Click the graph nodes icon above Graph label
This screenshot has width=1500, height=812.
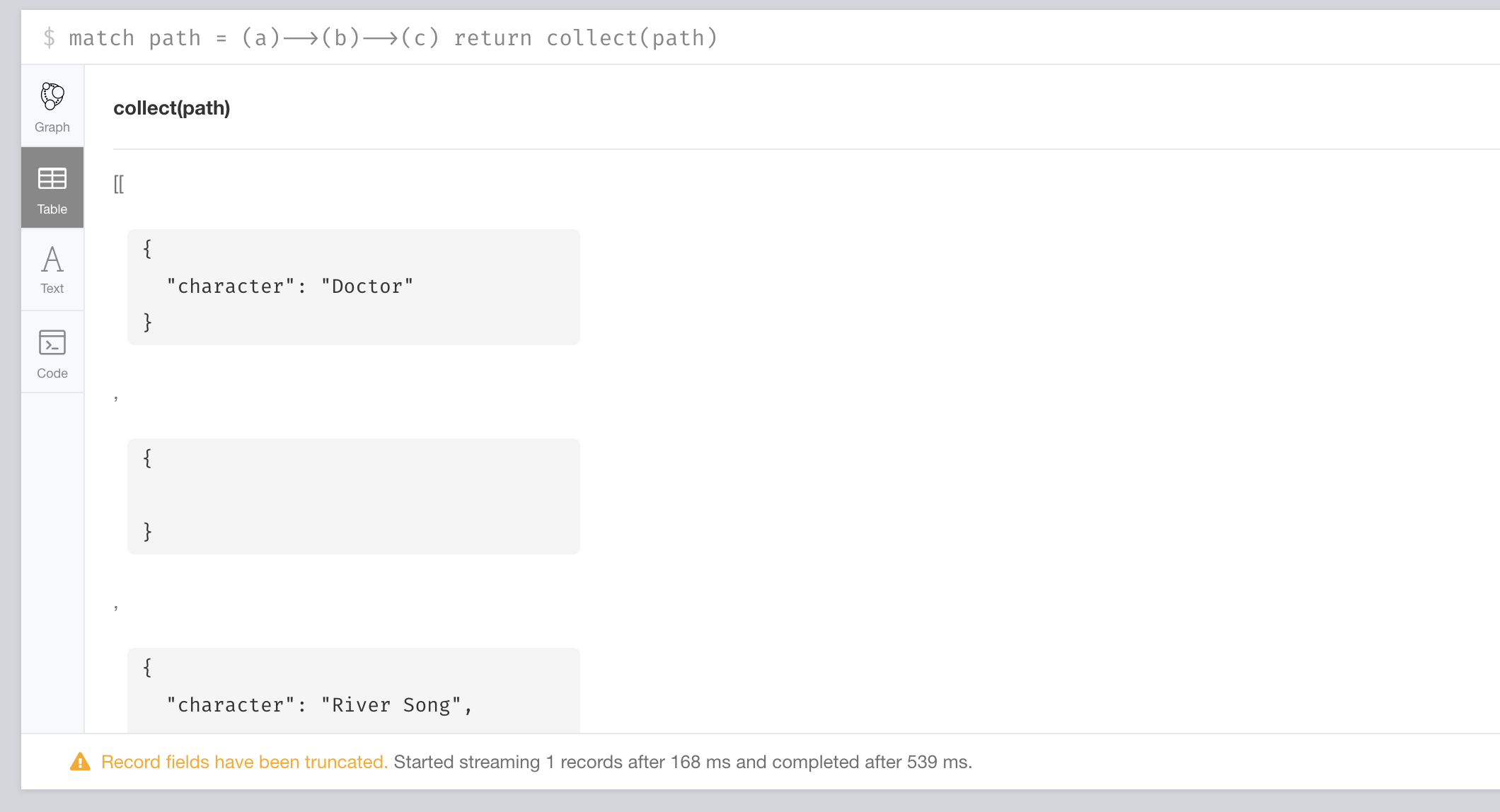click(x=52, y=95)
